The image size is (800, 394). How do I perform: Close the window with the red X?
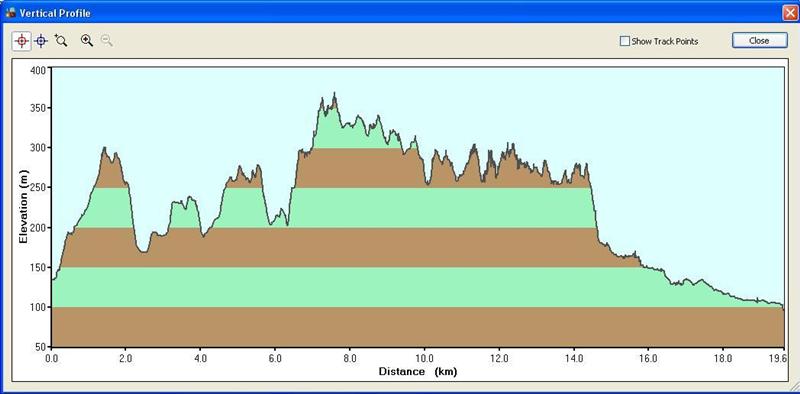click(789, 13)
